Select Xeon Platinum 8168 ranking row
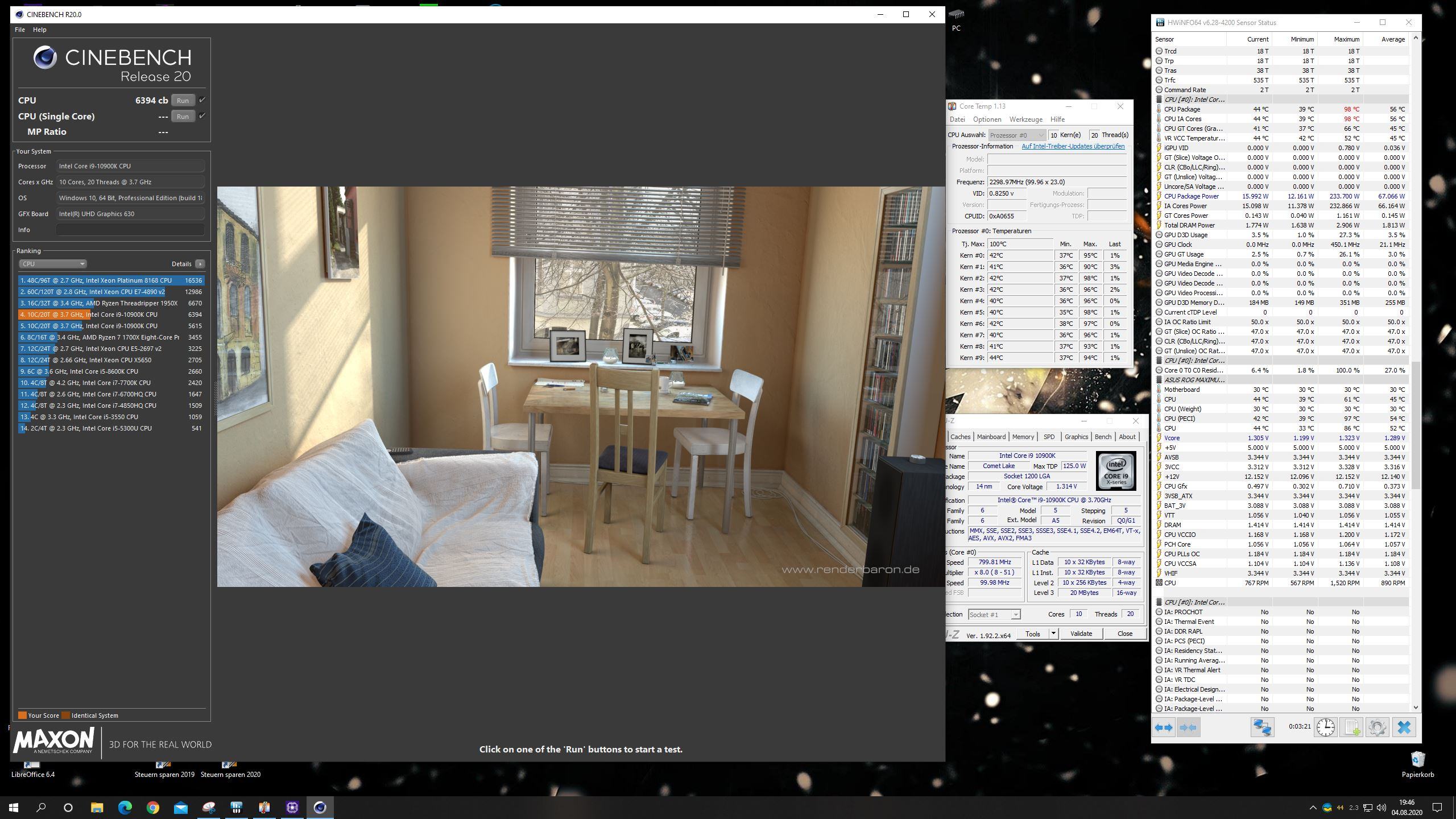The width and height of the screenshot is (1456, 819). pos(111,280)
